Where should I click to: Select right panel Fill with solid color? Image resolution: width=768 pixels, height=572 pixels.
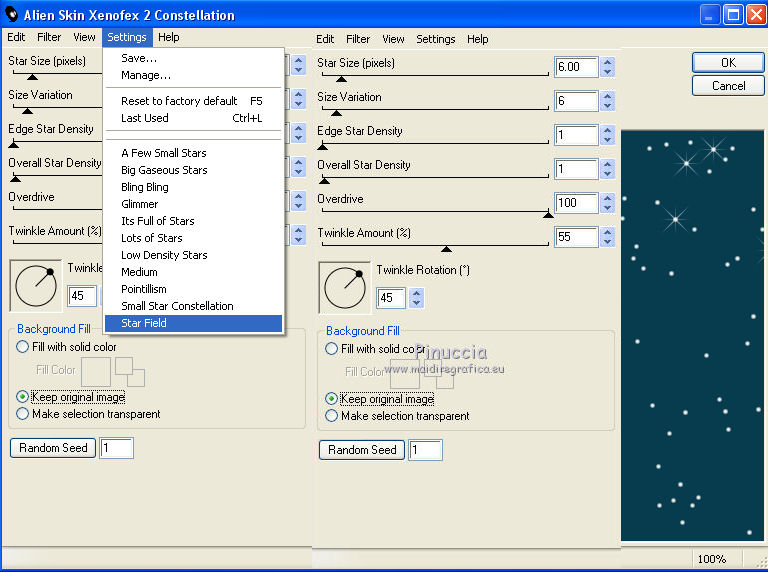(x=332, y=349)
